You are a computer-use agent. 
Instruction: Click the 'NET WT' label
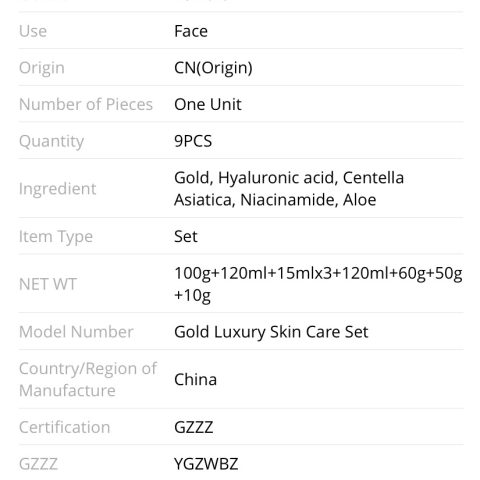tap(48, 284)
